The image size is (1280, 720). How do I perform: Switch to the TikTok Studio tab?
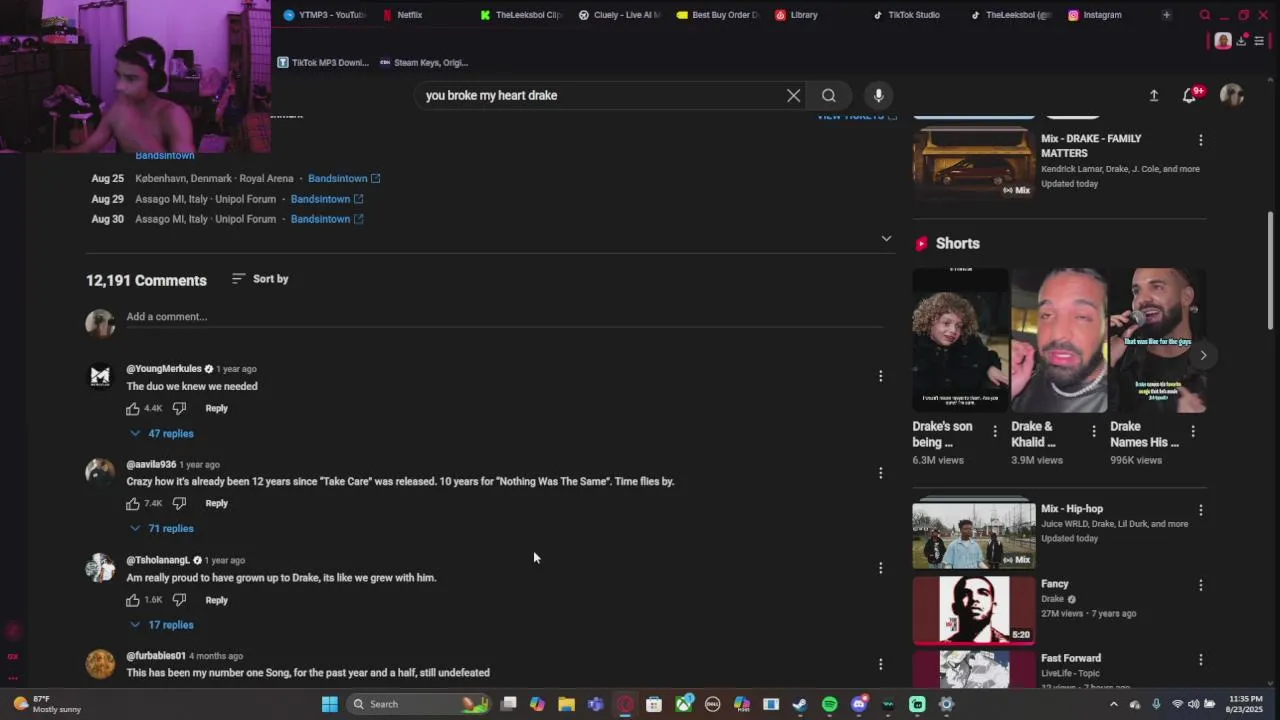(x=907, y=15)
